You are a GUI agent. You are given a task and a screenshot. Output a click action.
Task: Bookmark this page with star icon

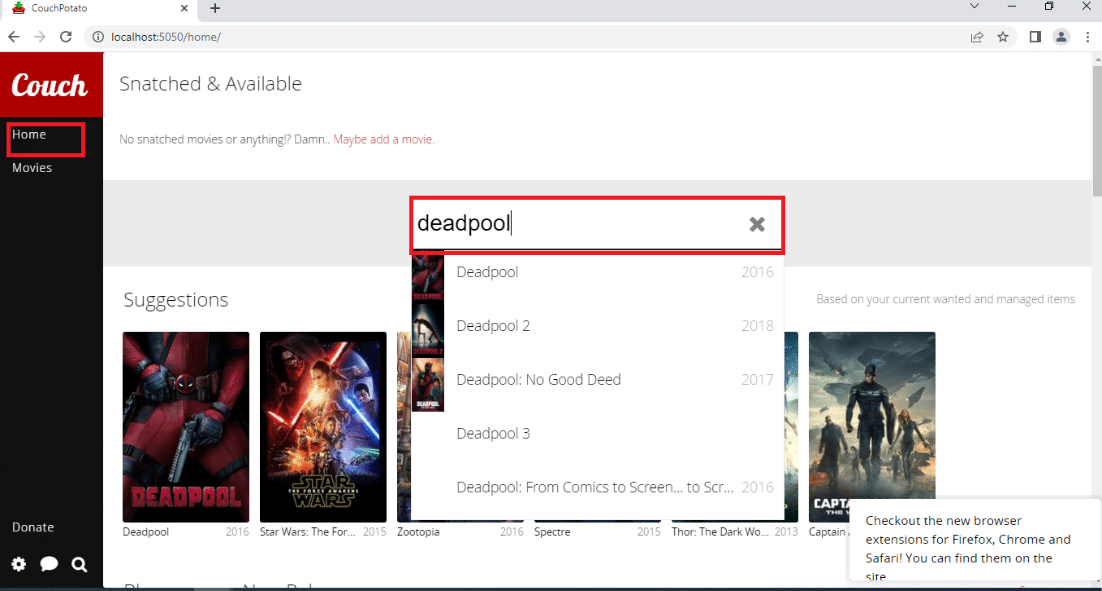pyautogui.click(x=1003, y=37)
